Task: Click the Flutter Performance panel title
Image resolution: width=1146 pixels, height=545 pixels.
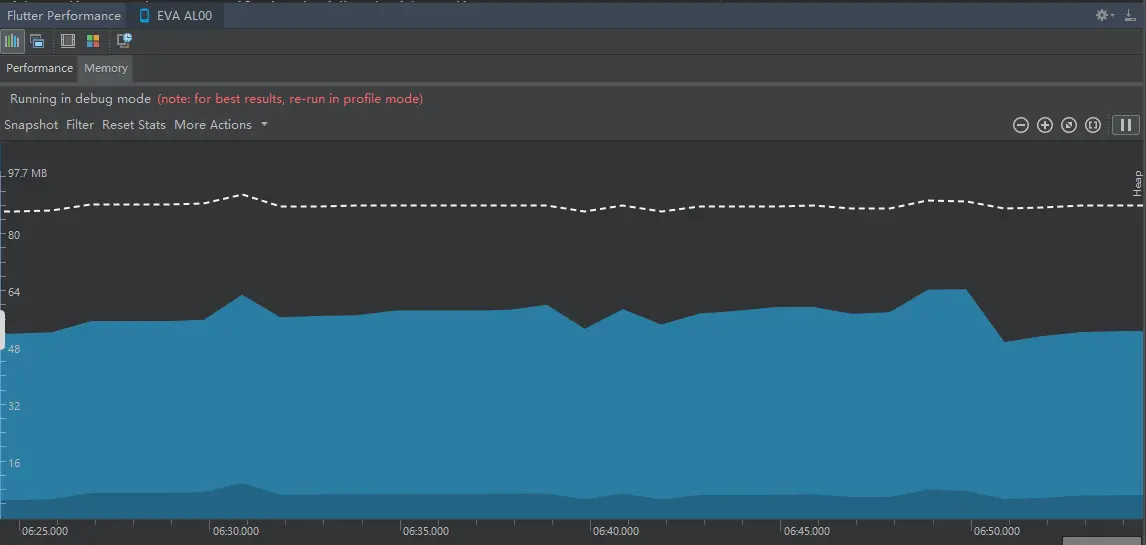Action: click(x=64, y=15)
